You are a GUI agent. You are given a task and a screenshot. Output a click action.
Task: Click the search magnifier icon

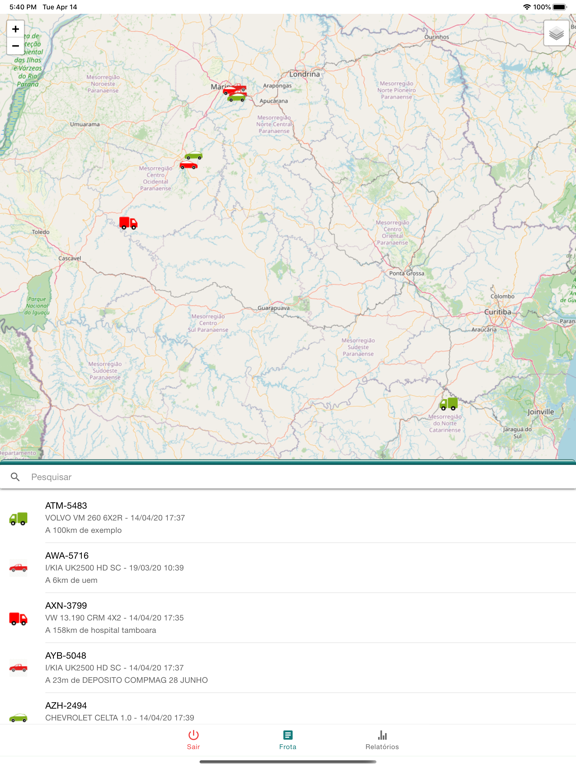coord(15,477)
